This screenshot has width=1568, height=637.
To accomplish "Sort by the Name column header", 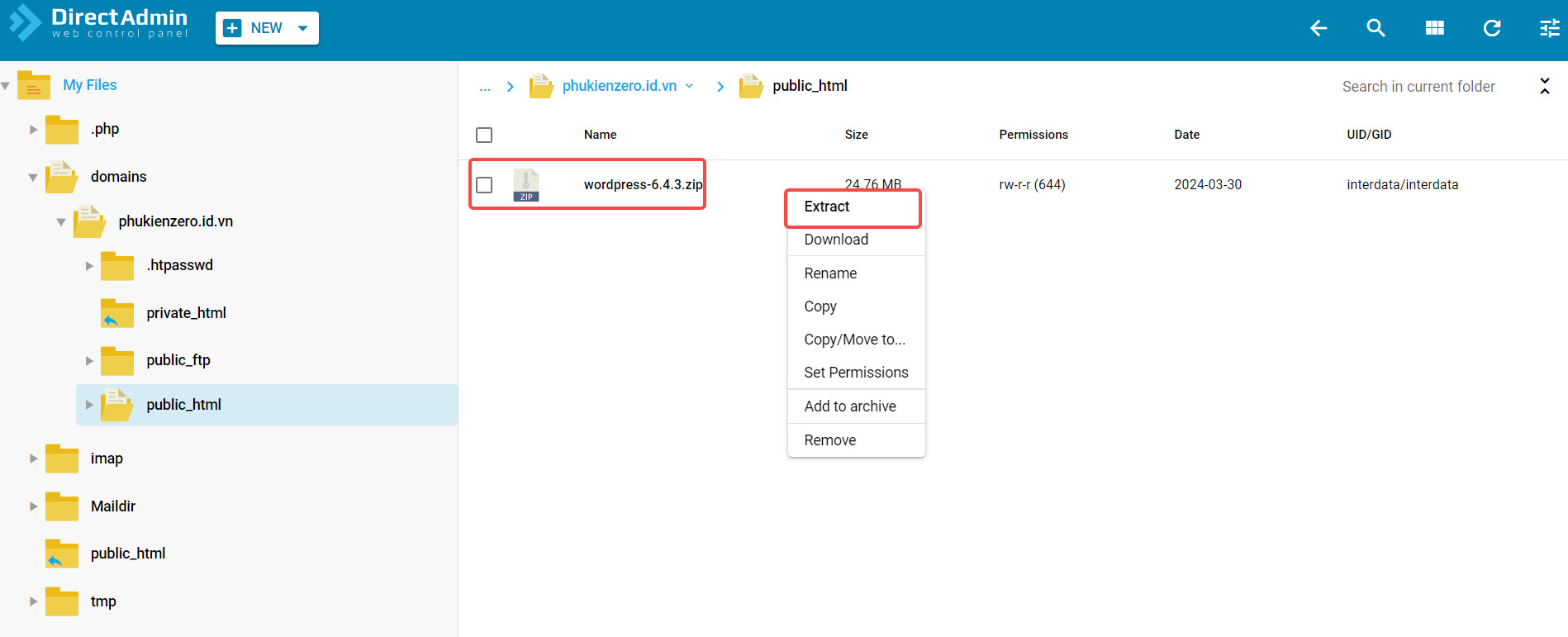I will [601, 135].
